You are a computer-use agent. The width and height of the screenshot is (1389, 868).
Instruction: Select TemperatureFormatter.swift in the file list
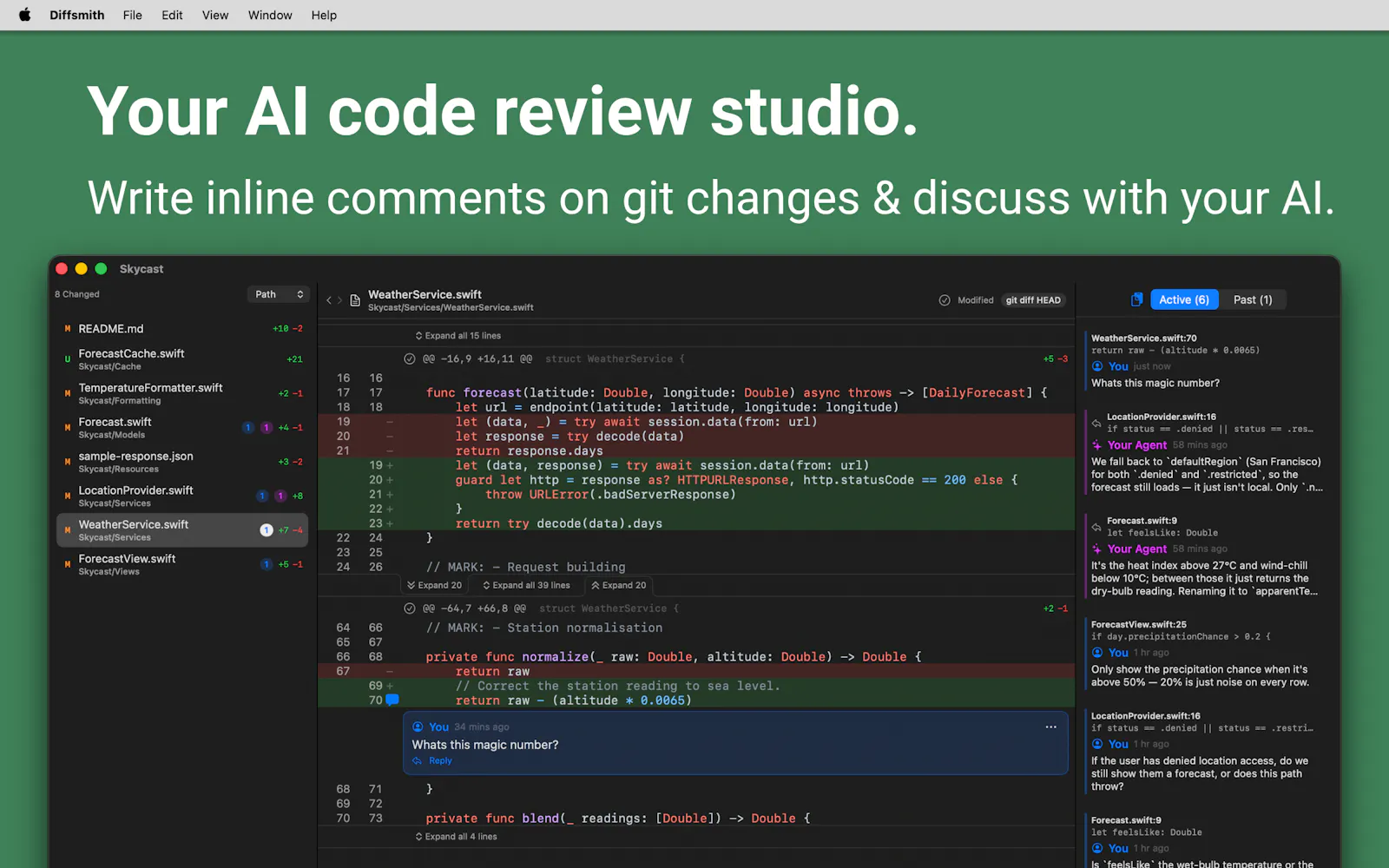click(x=182, y=393)
